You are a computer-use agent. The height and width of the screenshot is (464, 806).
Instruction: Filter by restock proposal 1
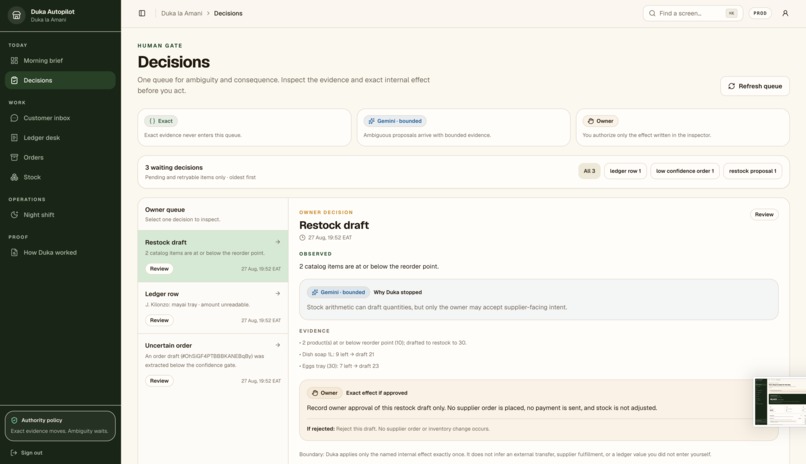(753, 171)
